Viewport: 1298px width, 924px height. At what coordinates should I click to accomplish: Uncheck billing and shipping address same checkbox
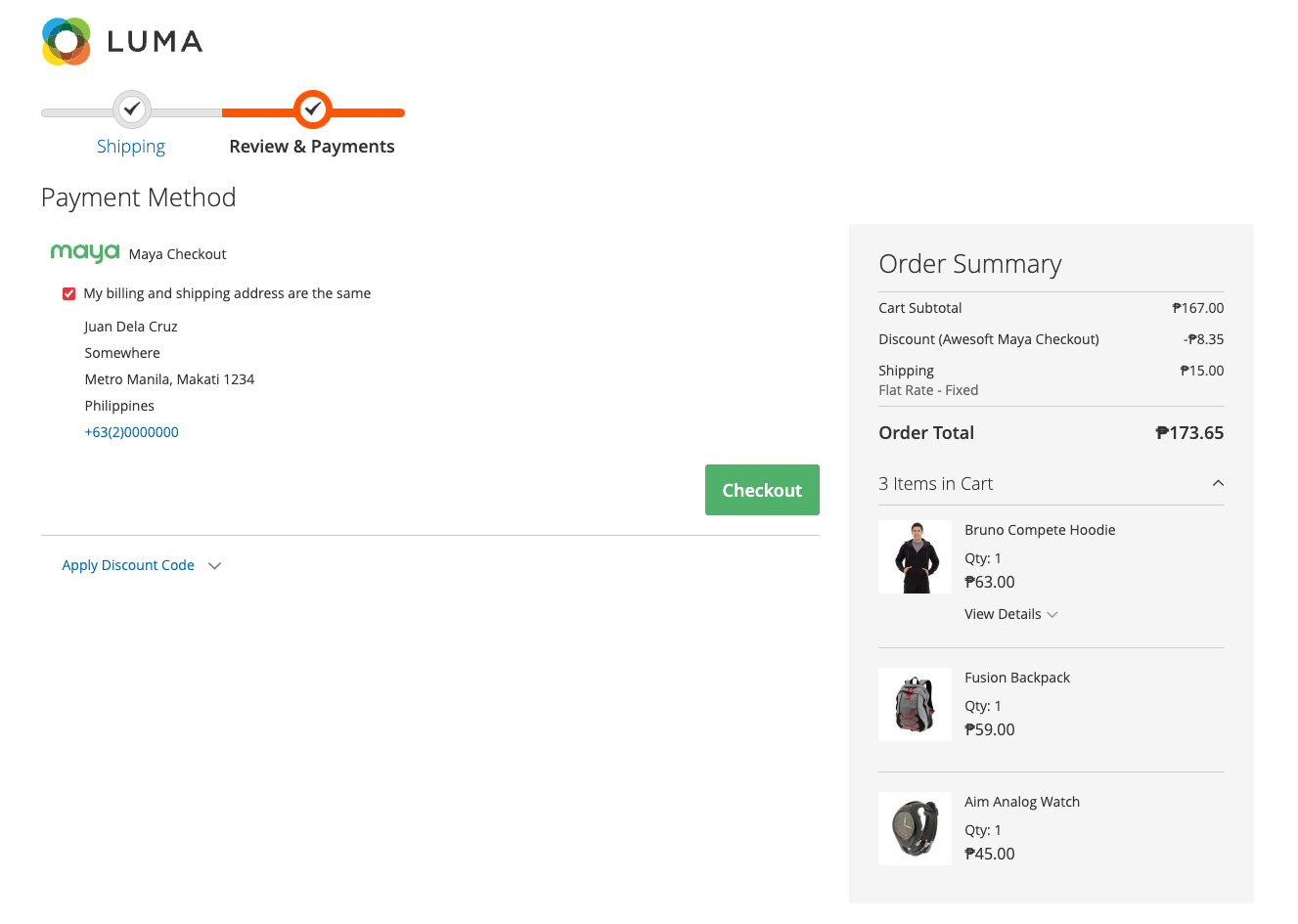coord(68,293)
